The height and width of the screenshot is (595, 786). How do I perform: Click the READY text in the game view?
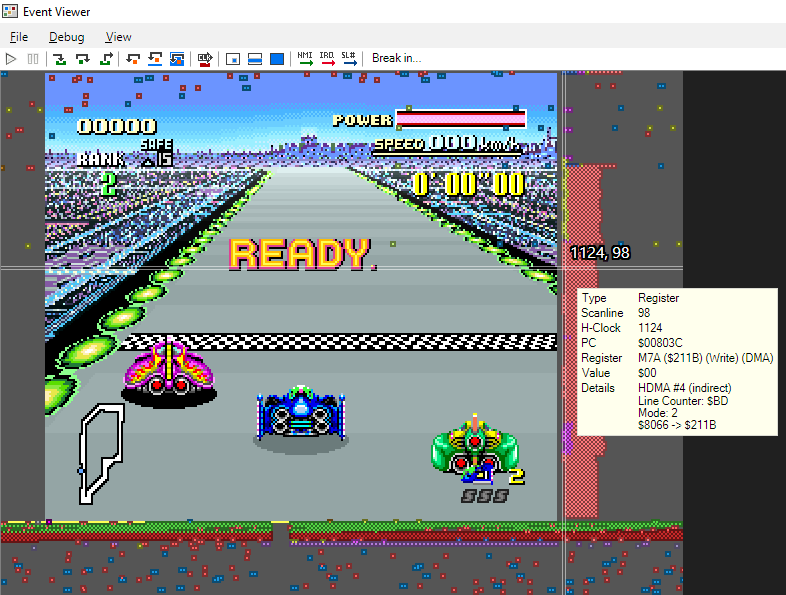(x=303, y=254)
